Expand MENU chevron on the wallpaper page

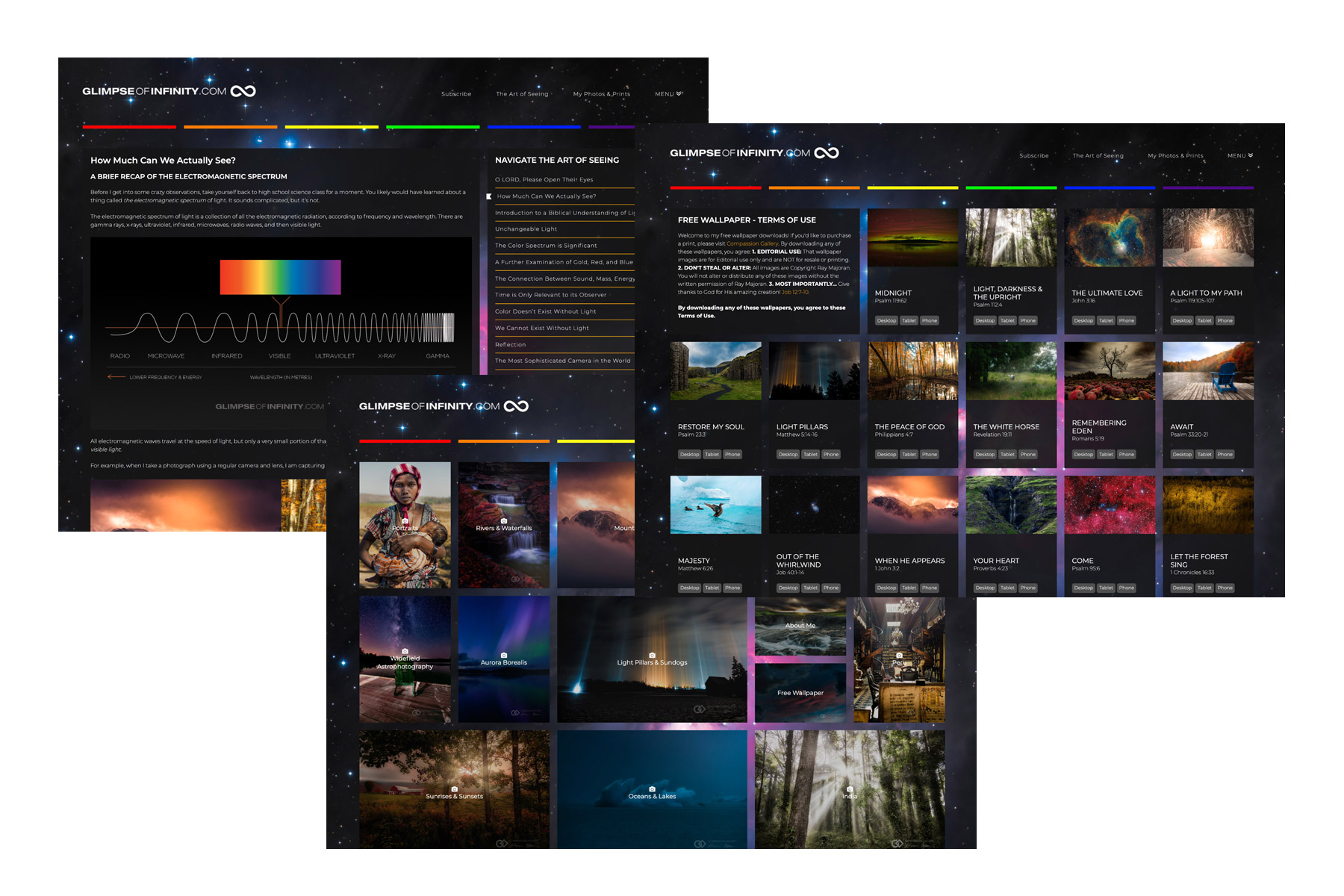1251,155
